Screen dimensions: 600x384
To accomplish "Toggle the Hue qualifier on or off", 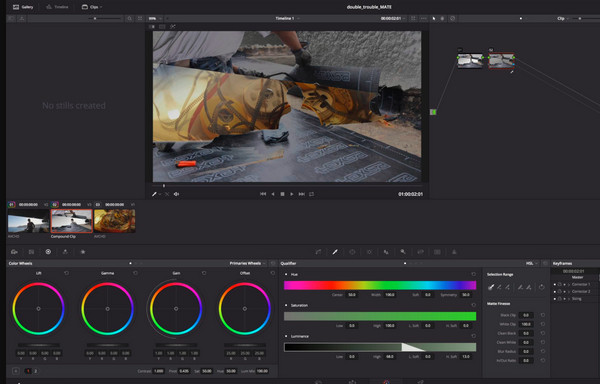I will click(x=286, y=274).
